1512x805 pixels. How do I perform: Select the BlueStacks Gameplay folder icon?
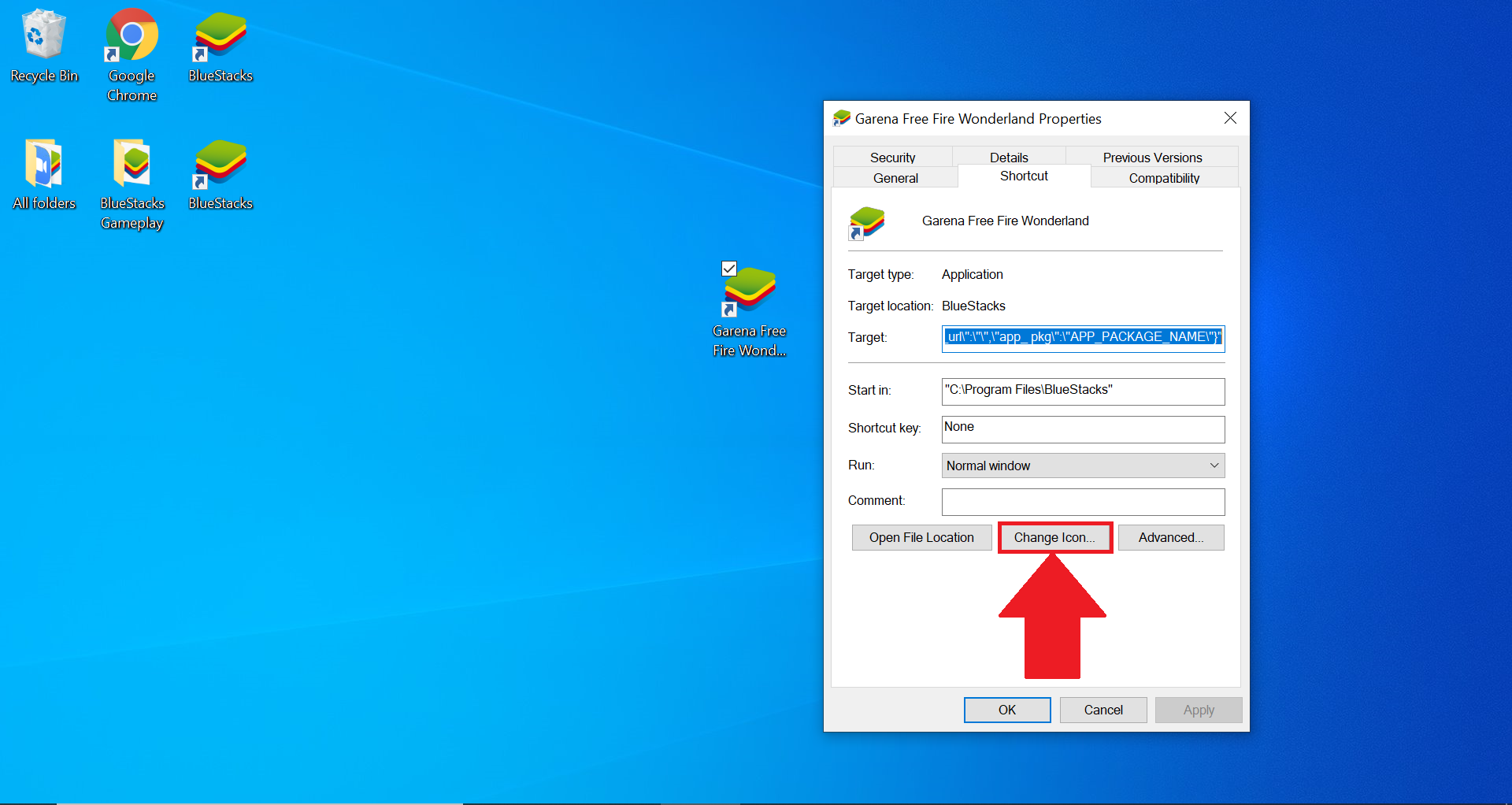click(132, 185)
